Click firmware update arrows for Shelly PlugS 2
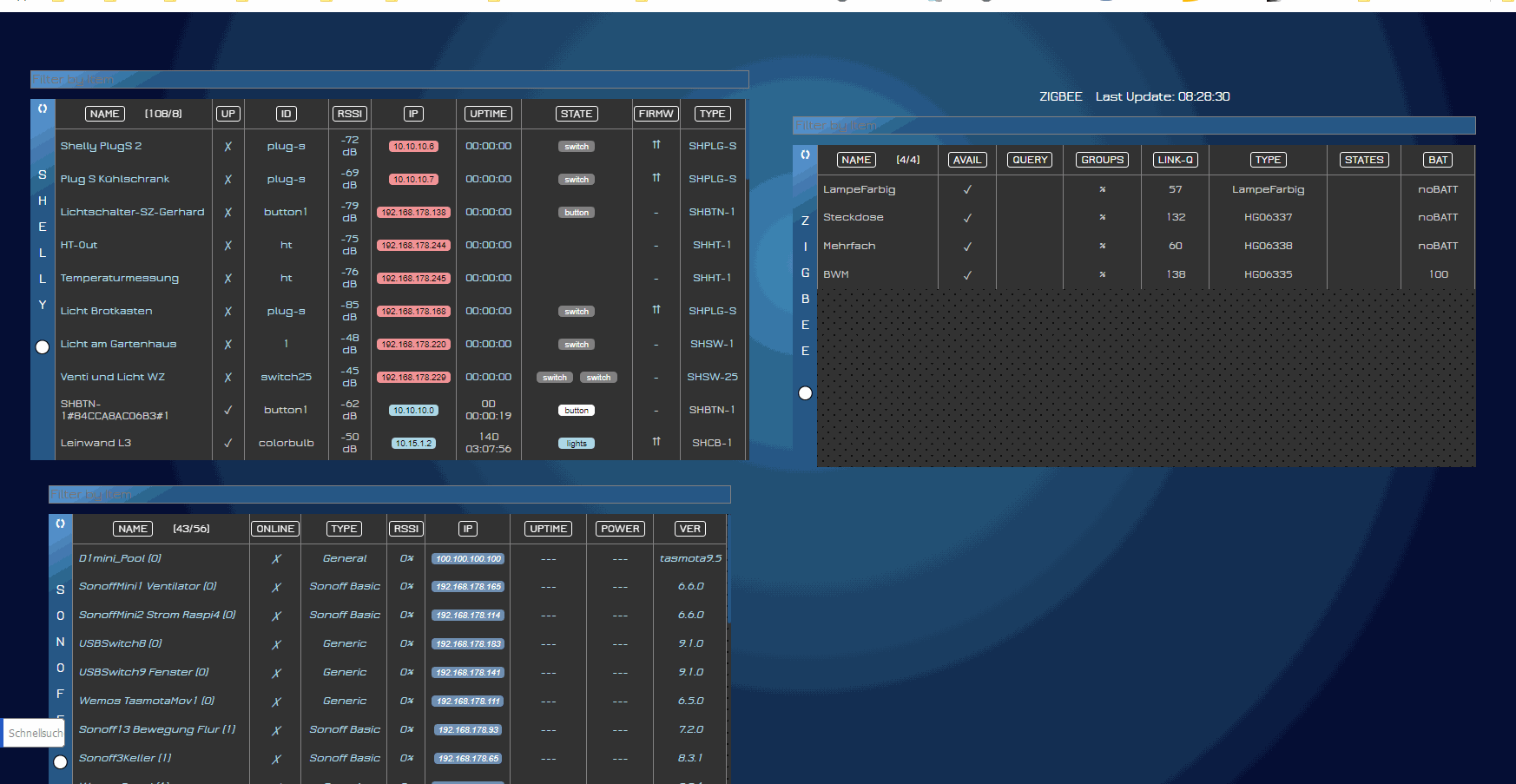The width and height of the screenshot is (1516, 784). coord(656,145)
